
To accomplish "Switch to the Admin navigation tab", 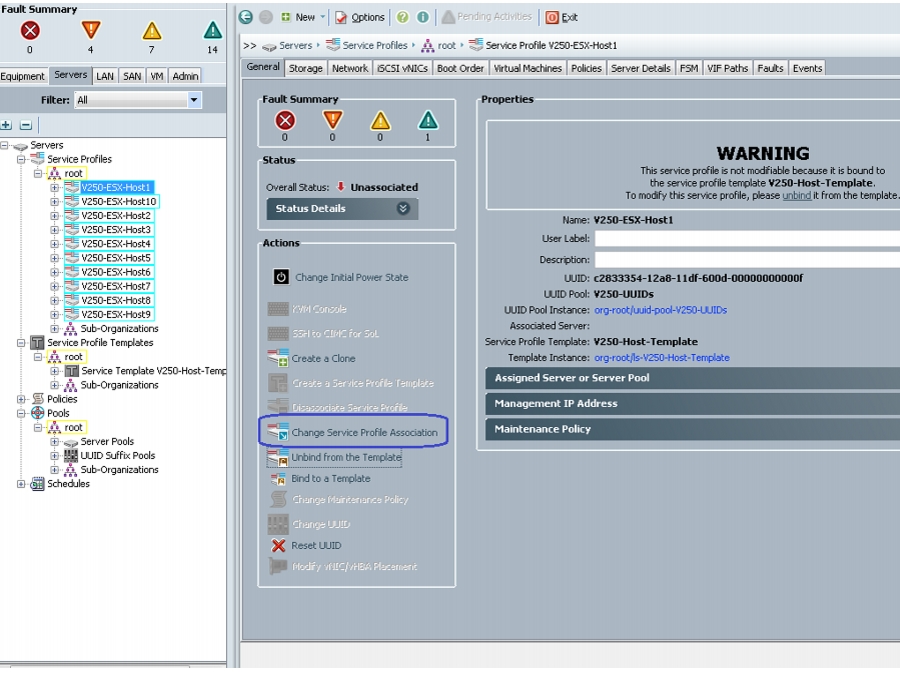I will pyautogui.click(x=185, y=76).
